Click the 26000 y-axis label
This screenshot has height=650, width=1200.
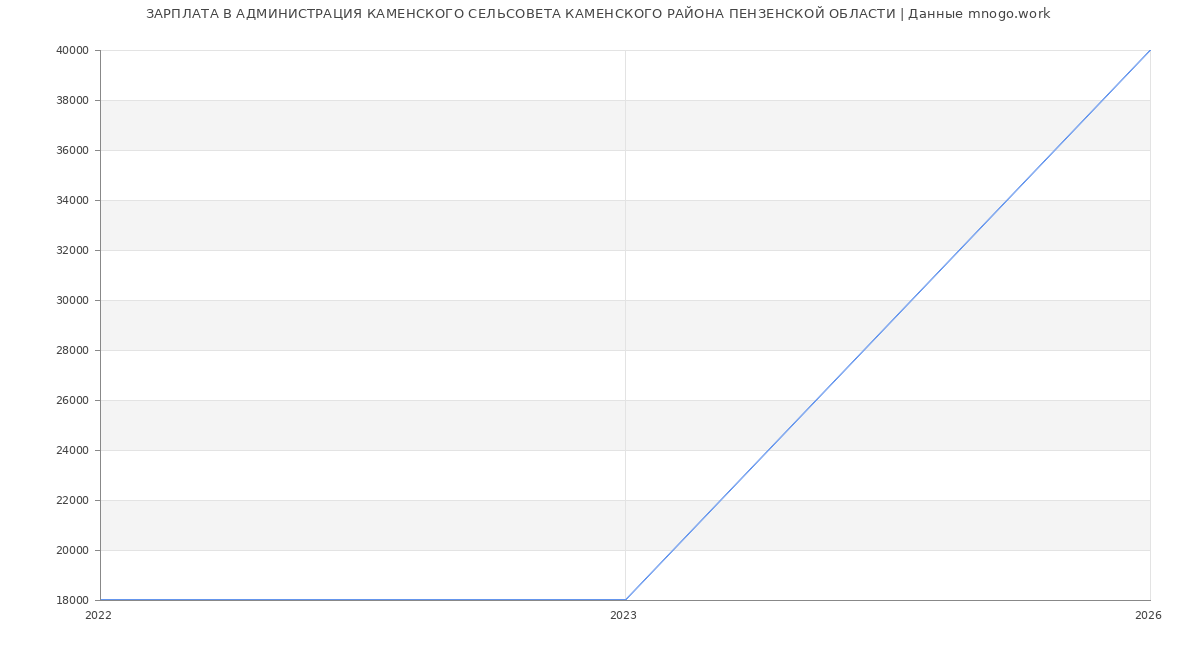point(73,400)
